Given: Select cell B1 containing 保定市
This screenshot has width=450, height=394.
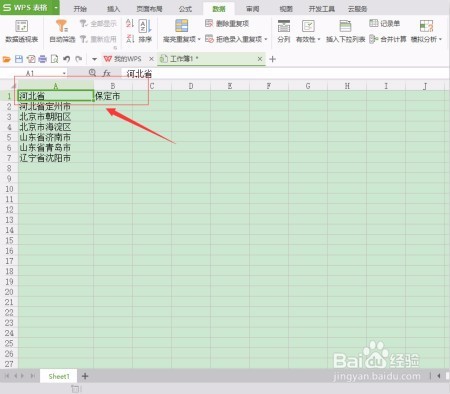Looking at the screenshot, I should click(x=113, y=96).
